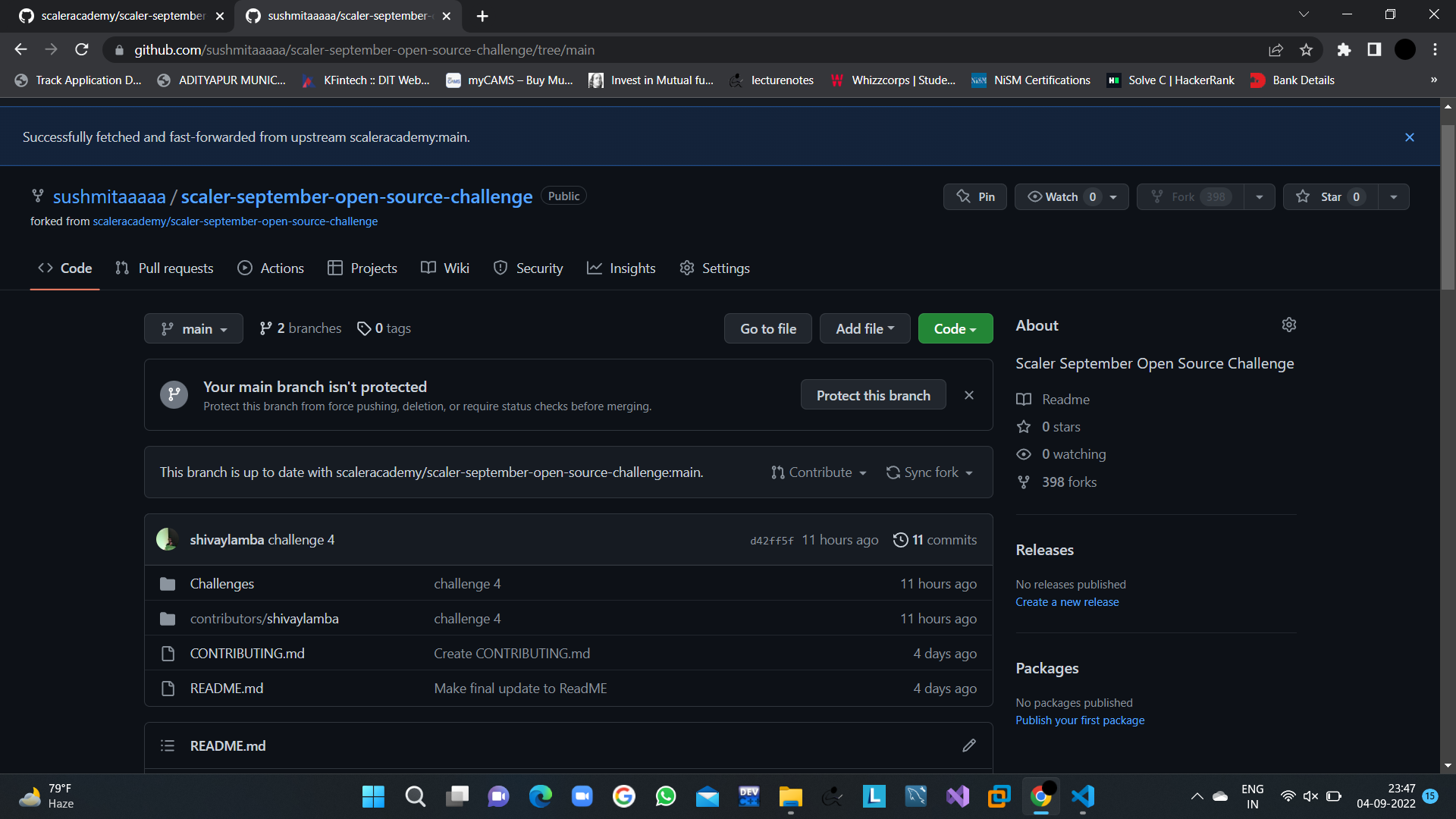Open the Actions workflow tab

(x=271, y=268)
